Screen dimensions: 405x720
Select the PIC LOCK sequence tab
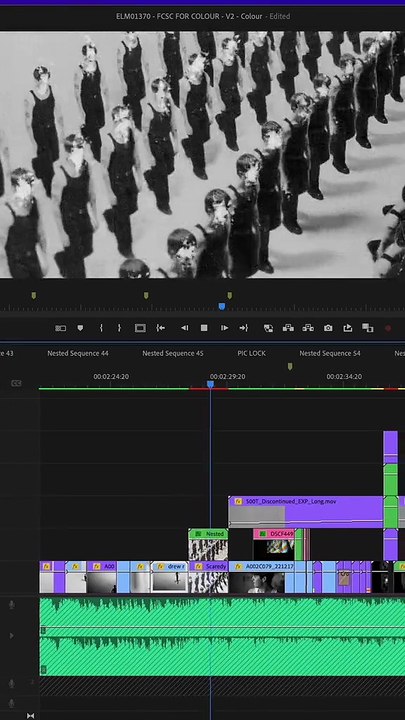click(x=251, y=353)
